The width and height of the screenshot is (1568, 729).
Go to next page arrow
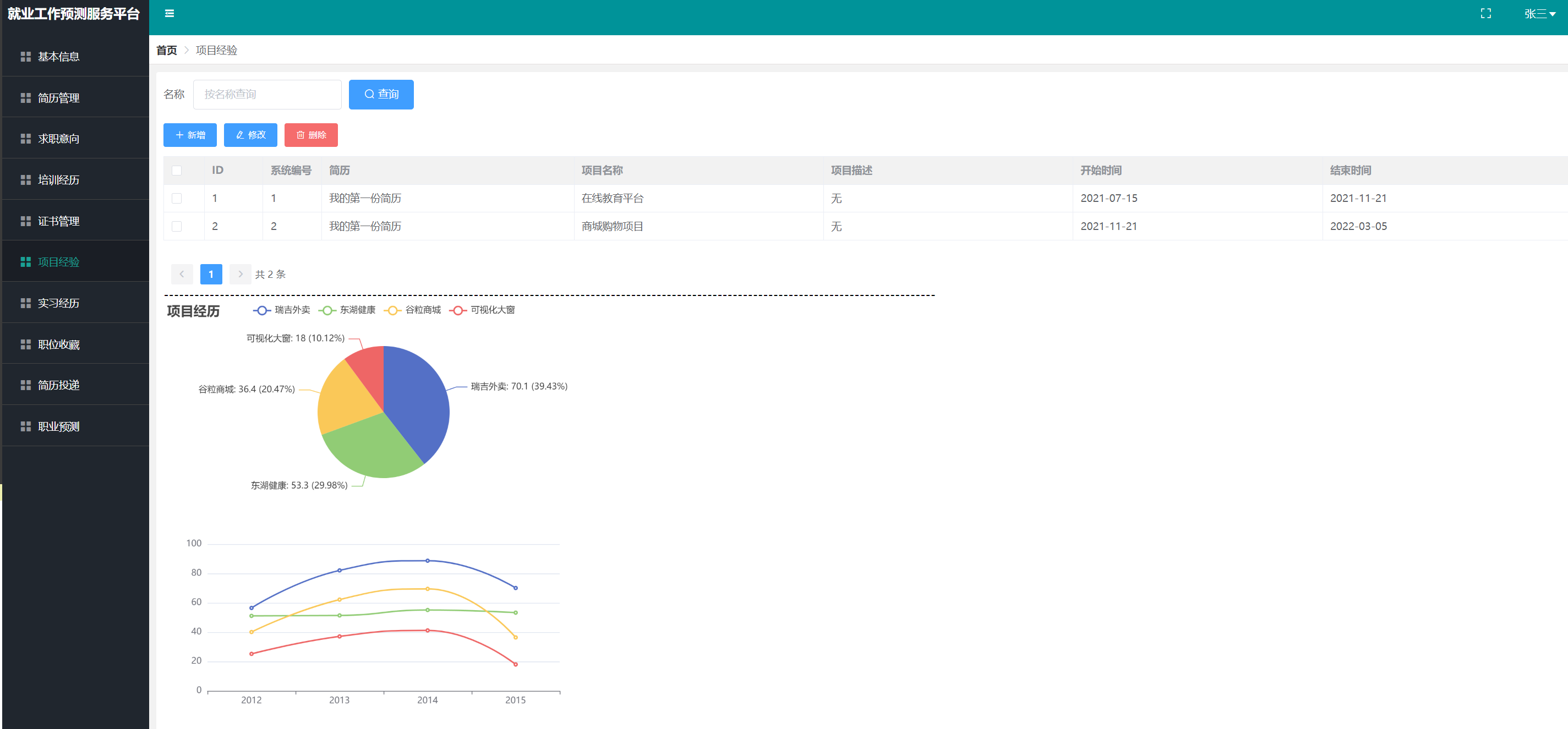click(x=241, y=275)
